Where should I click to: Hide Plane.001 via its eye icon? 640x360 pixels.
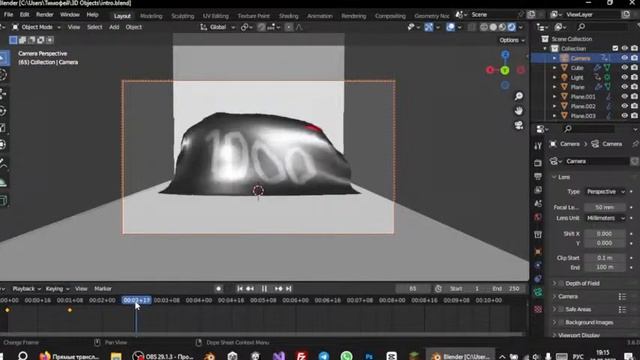(624, 97)
